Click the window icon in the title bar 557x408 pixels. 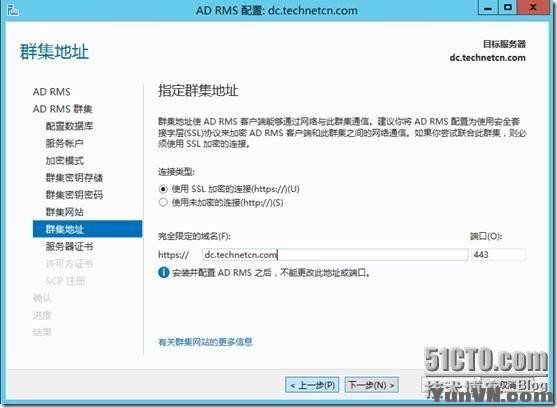pyautogui.click(x=12, y=10)
